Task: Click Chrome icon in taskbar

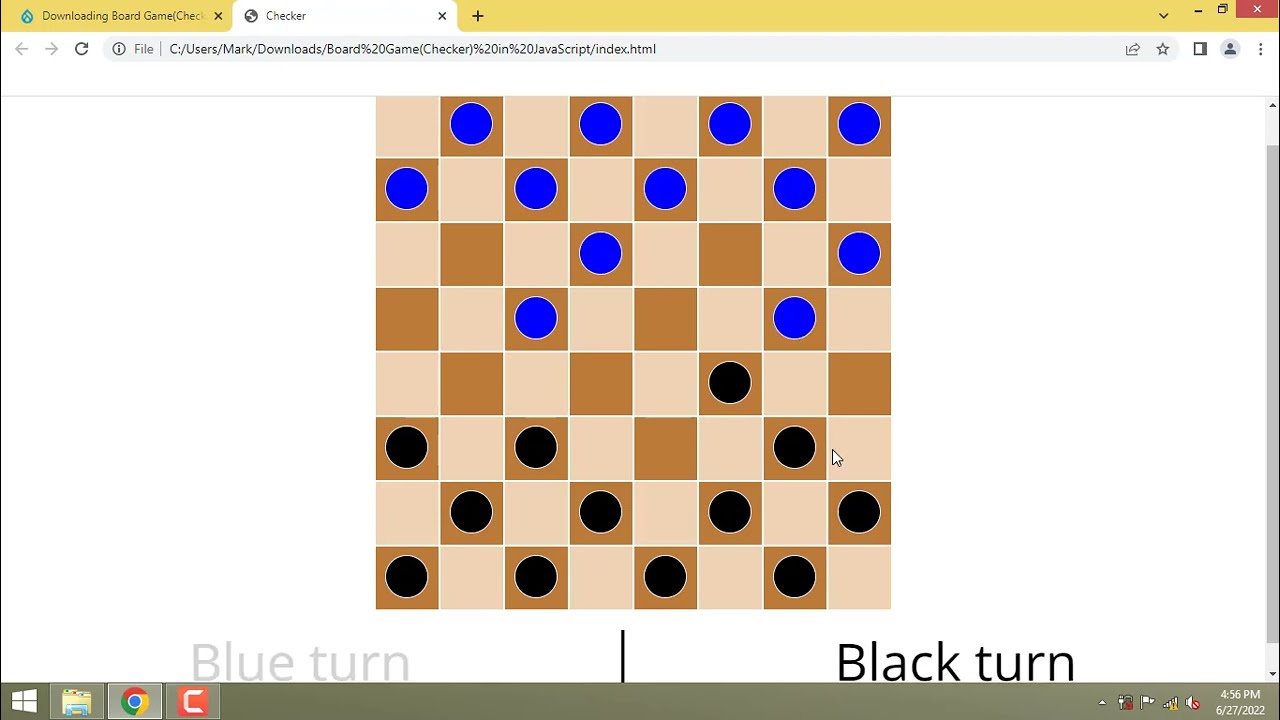Action: pyautogui.click(x=134, y=702)
